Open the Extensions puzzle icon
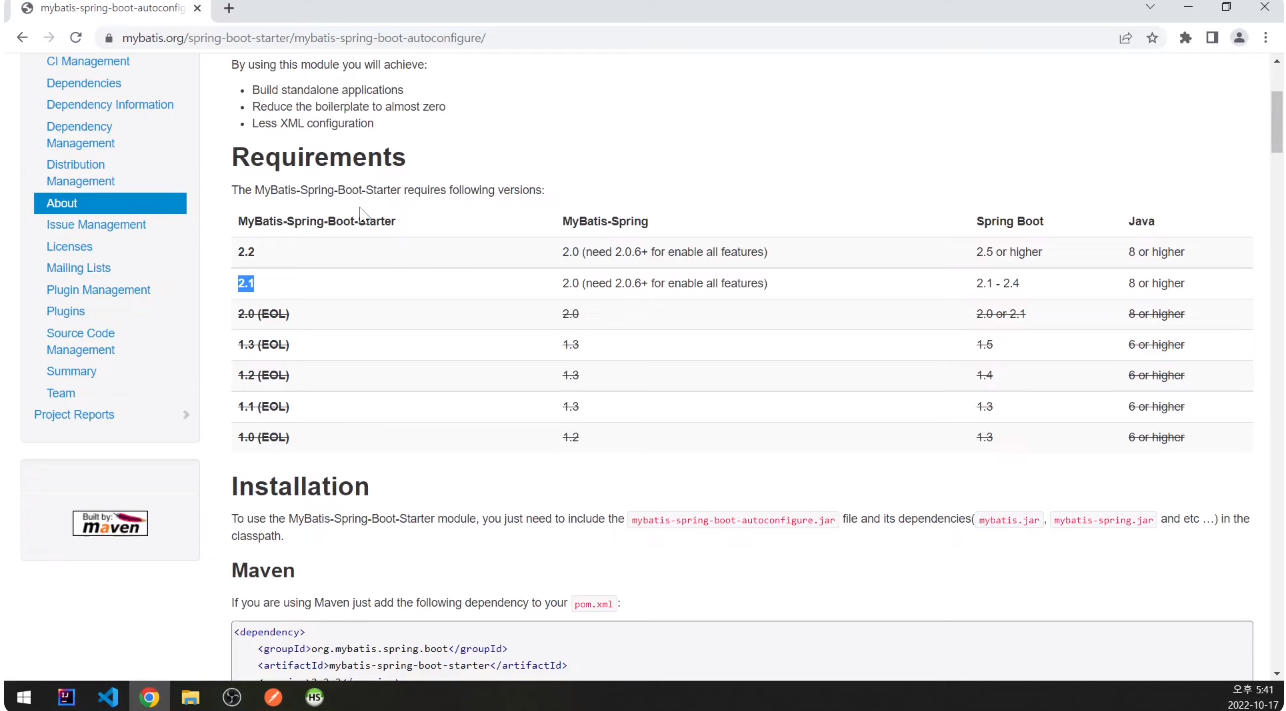 tap(1186, 38)
